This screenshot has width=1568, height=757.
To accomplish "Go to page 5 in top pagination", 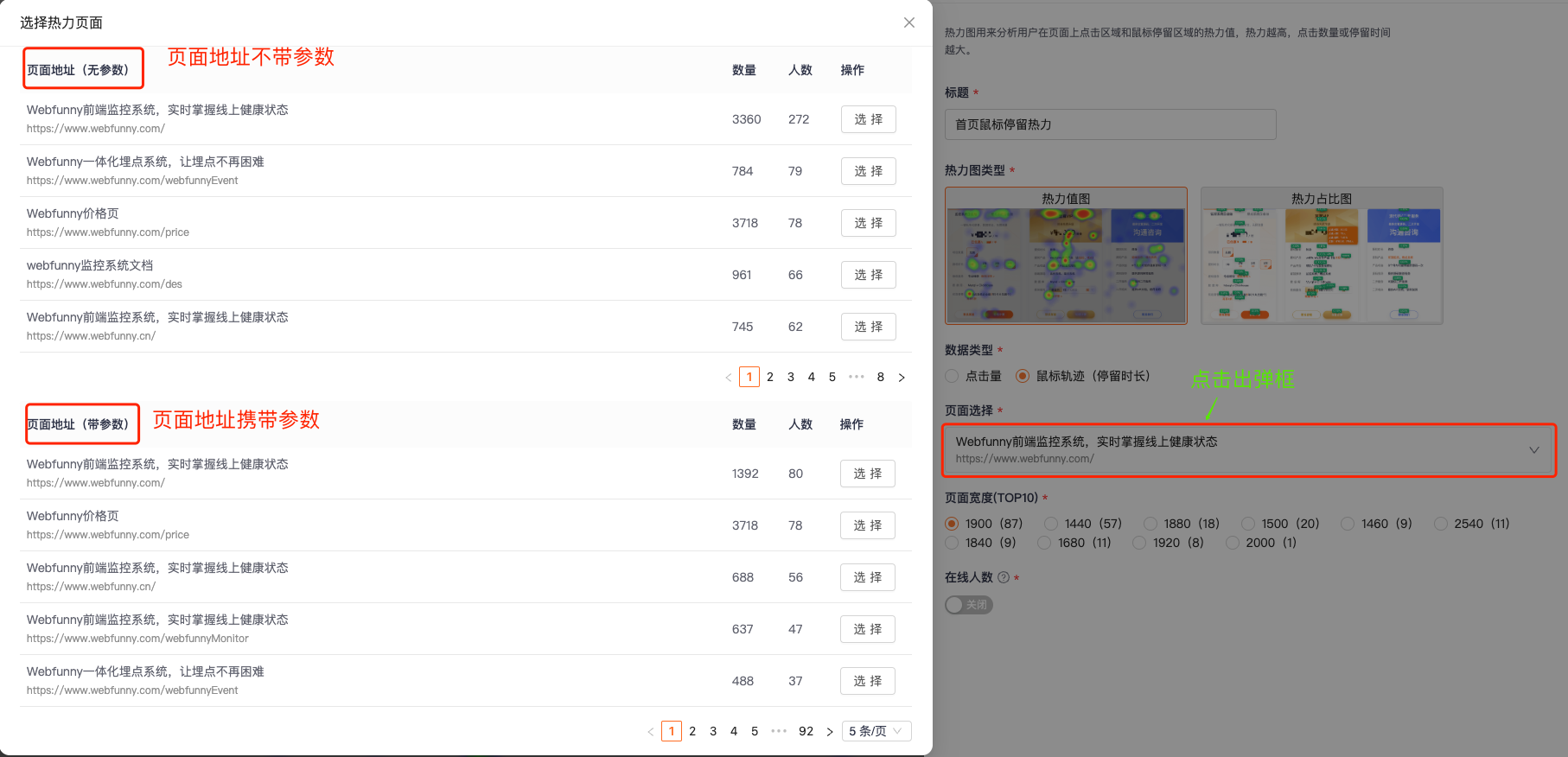I will [x=832, y=377].
